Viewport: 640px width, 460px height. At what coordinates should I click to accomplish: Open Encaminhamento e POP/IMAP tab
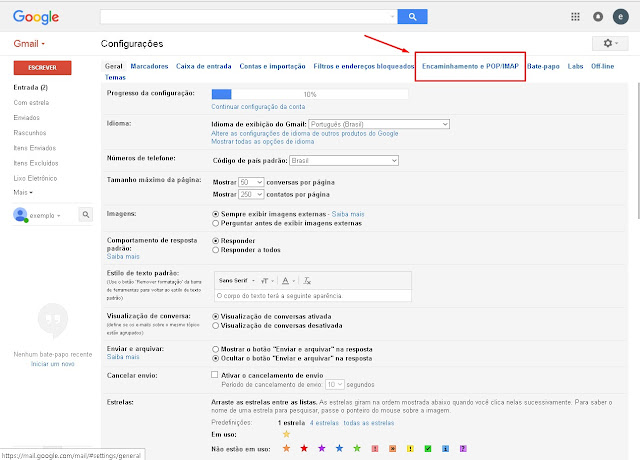coord(470,66)
